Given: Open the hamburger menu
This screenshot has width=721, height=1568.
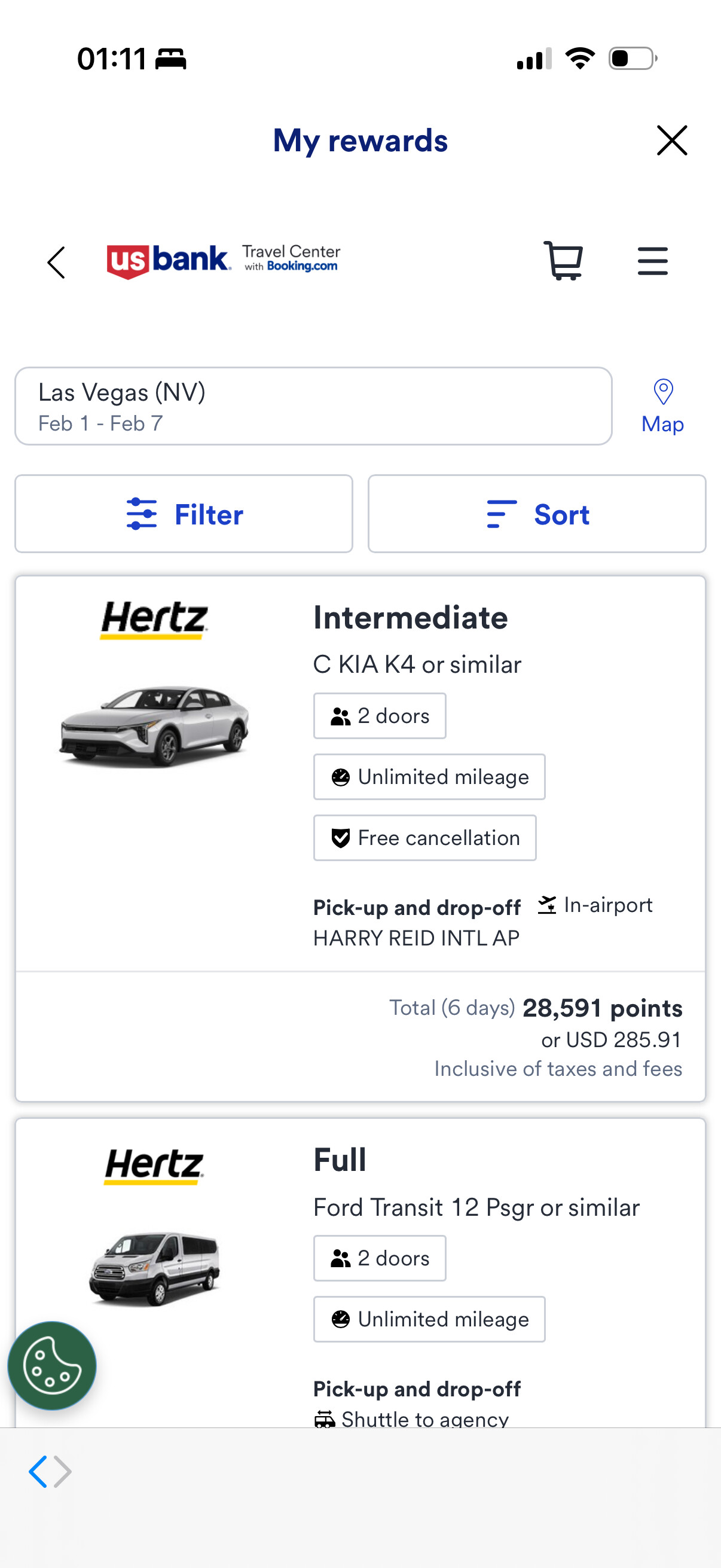Looking at the screenshot, I should 652,261.
